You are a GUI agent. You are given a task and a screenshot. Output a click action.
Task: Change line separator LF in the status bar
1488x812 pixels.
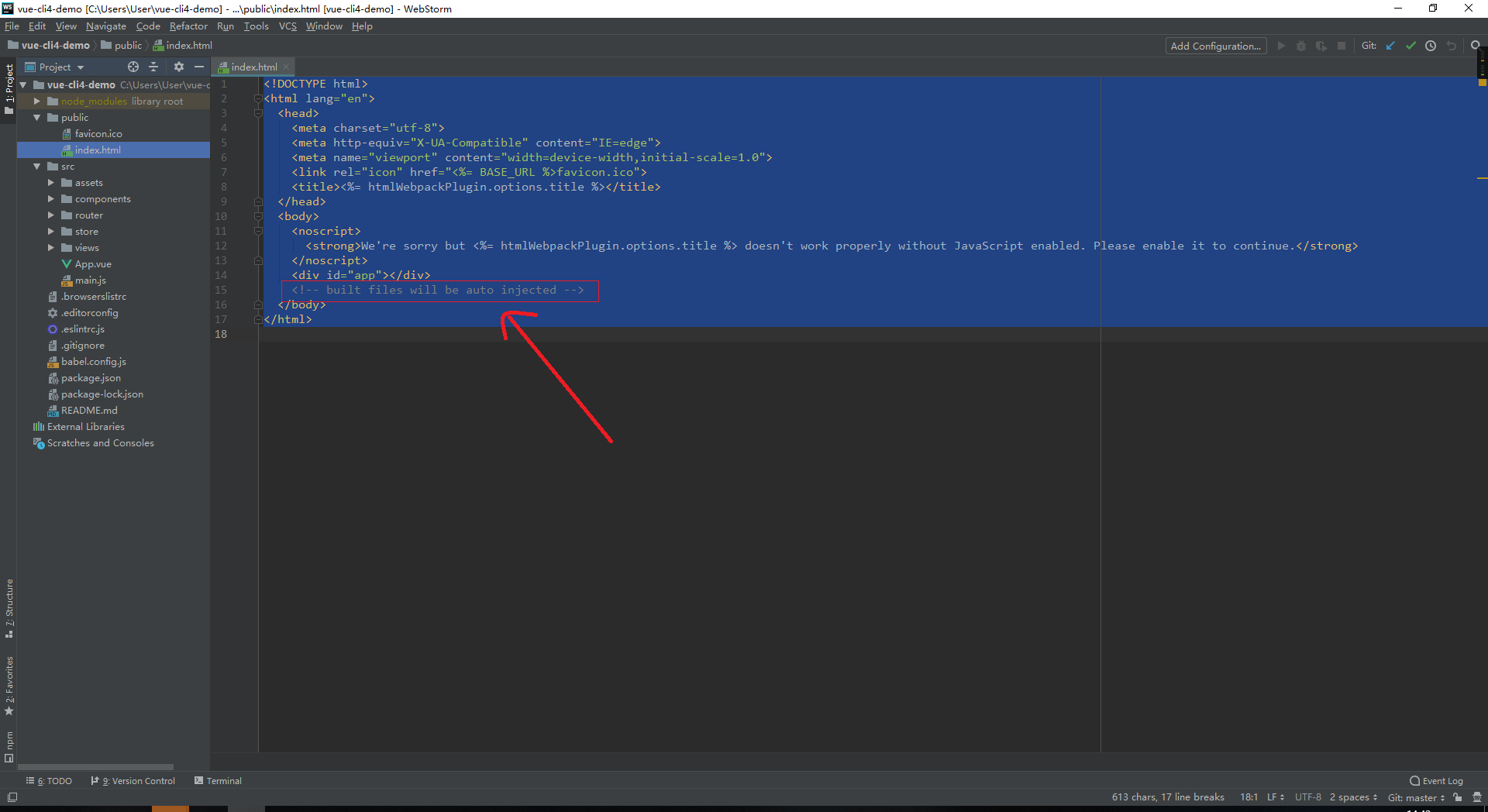coord(1276,797)
